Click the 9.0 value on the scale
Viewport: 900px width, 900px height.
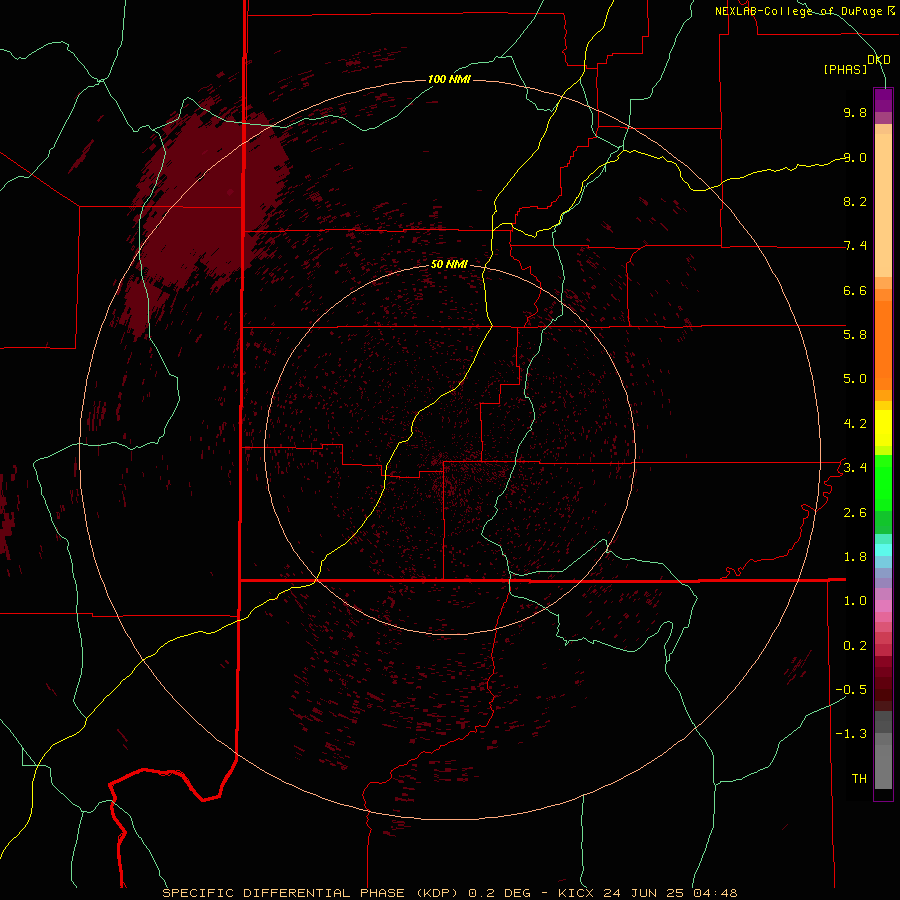tap(855, 157)
